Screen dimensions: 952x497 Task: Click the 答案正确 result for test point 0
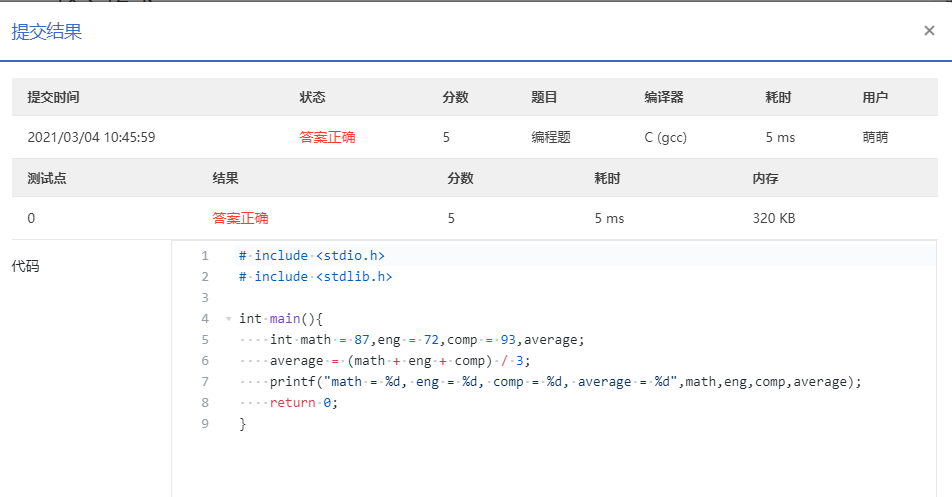coord(240,218)
